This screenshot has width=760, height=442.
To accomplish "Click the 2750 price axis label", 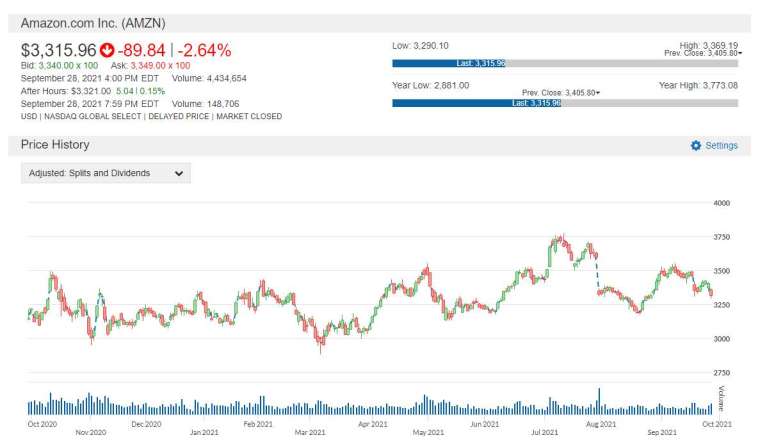I will tap(721, 373).
